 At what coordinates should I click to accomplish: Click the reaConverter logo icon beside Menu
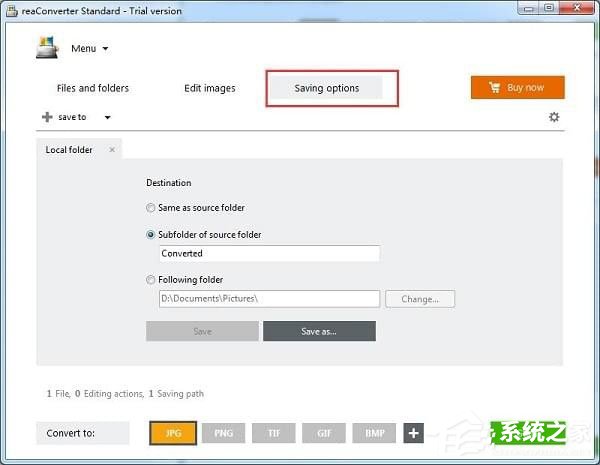tap(47, 47)
